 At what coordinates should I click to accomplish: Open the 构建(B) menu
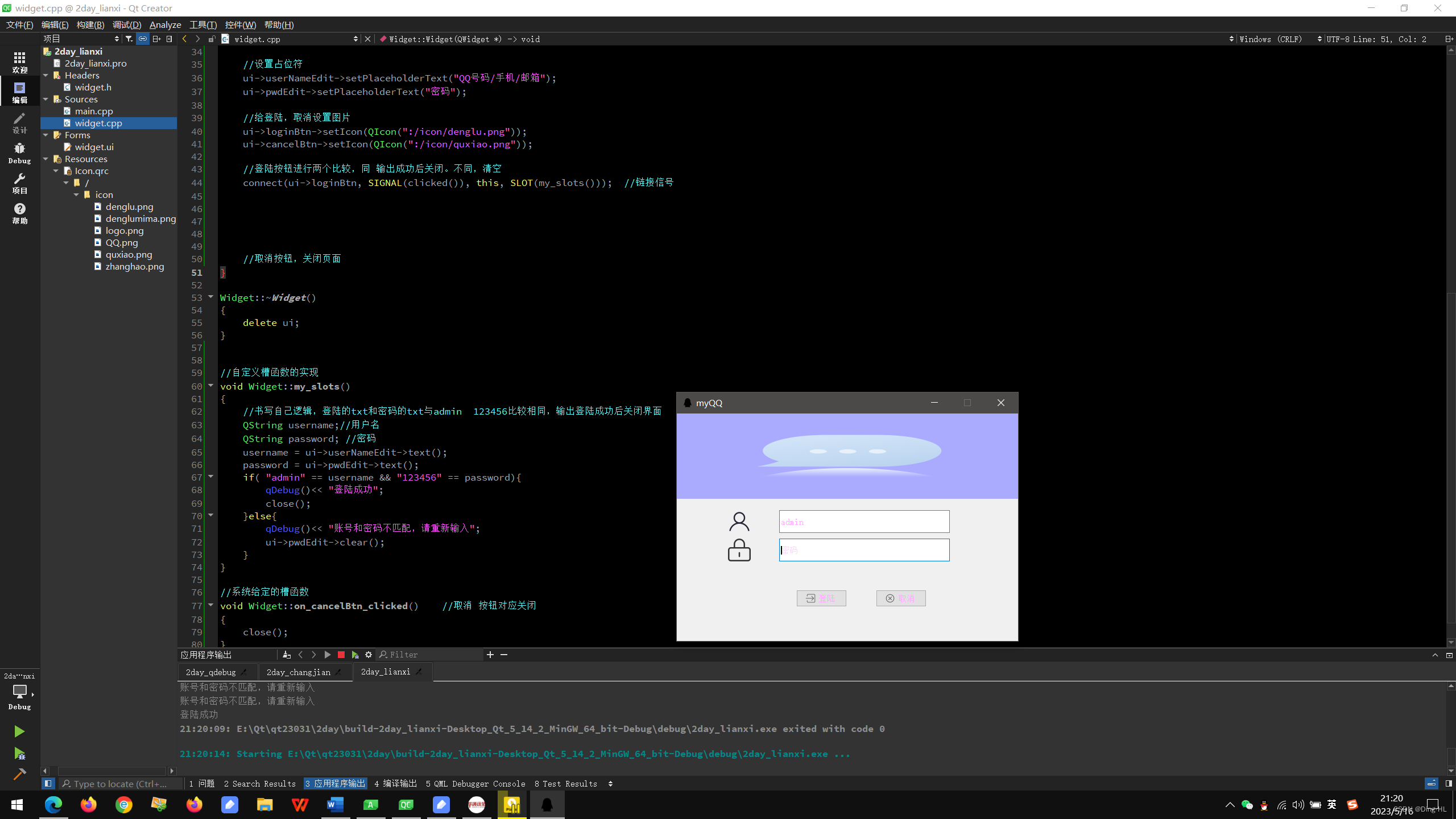[90, 24]
